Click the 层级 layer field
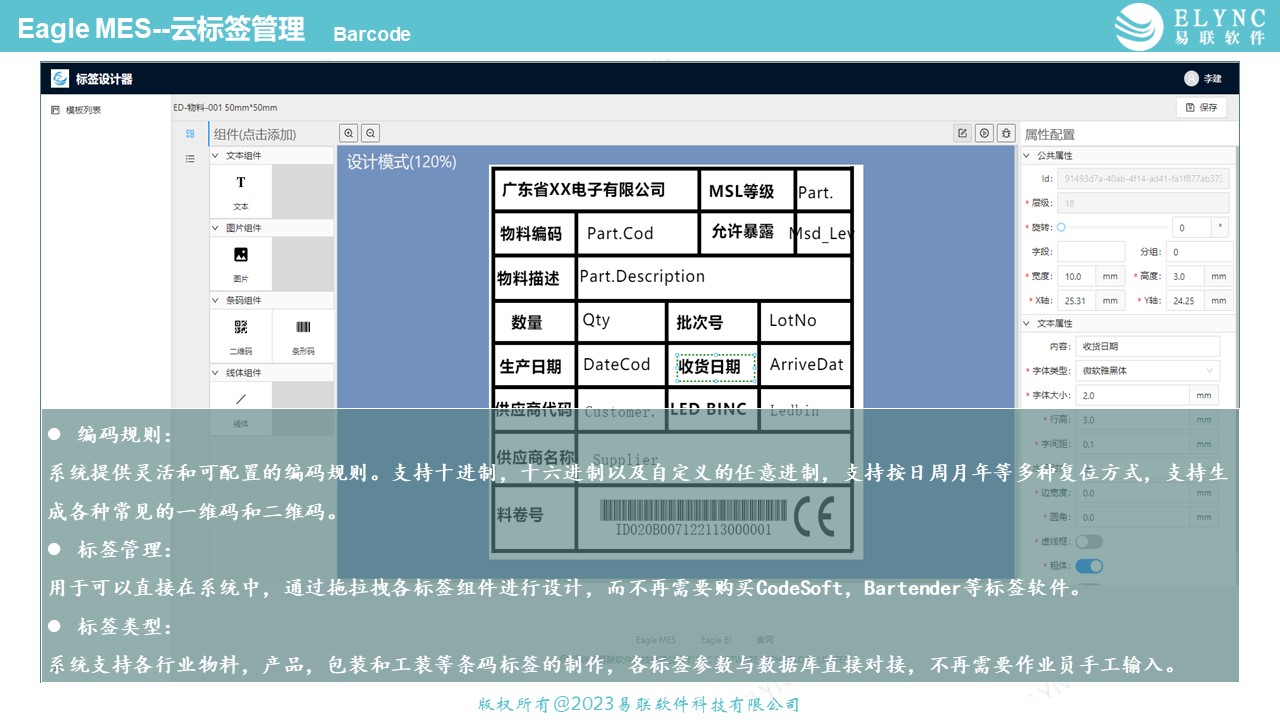Image resolution: width=1280 pixels, height=720 pixels. click(1143, 203)
